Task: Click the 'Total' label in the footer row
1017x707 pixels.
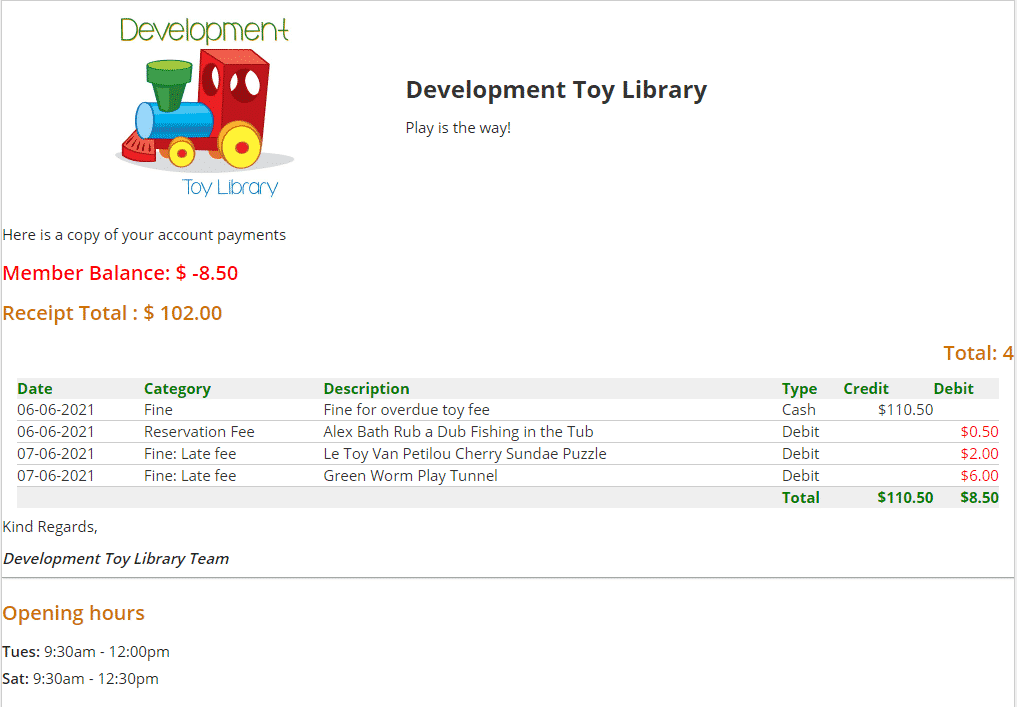Action: pos(800,497)
